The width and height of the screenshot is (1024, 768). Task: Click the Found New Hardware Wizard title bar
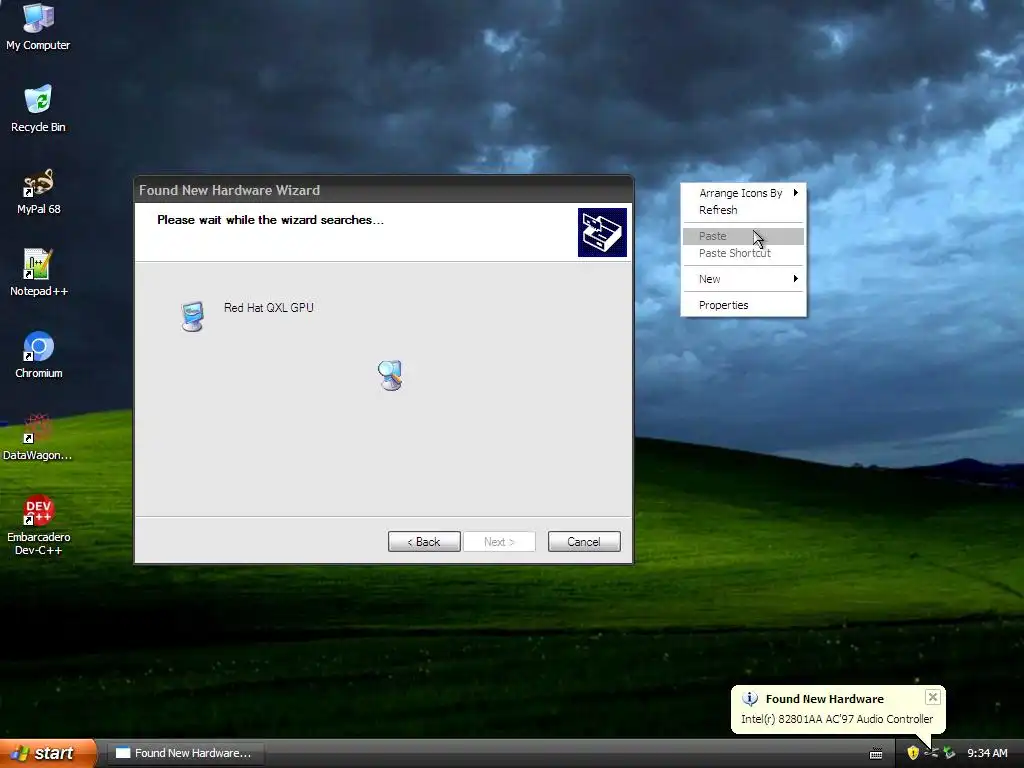pos(383,190)
